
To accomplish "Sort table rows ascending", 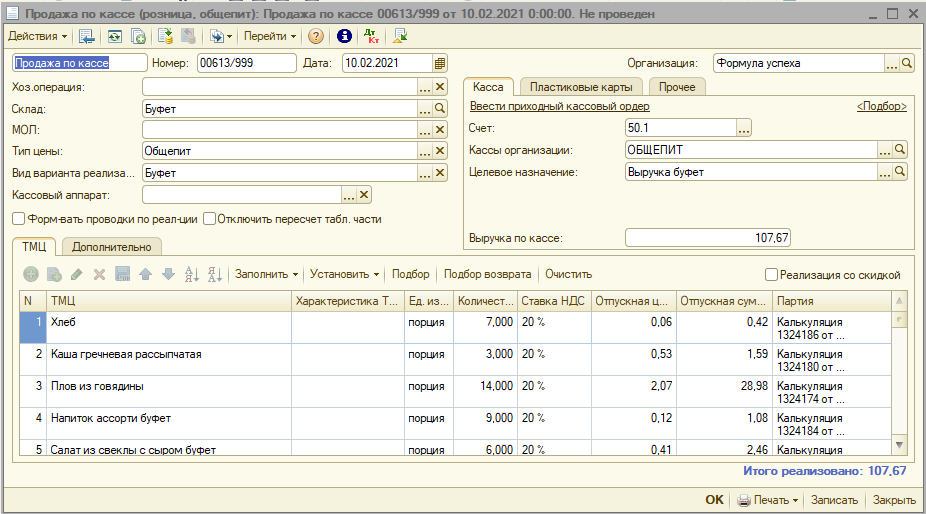I will (193, 274).
